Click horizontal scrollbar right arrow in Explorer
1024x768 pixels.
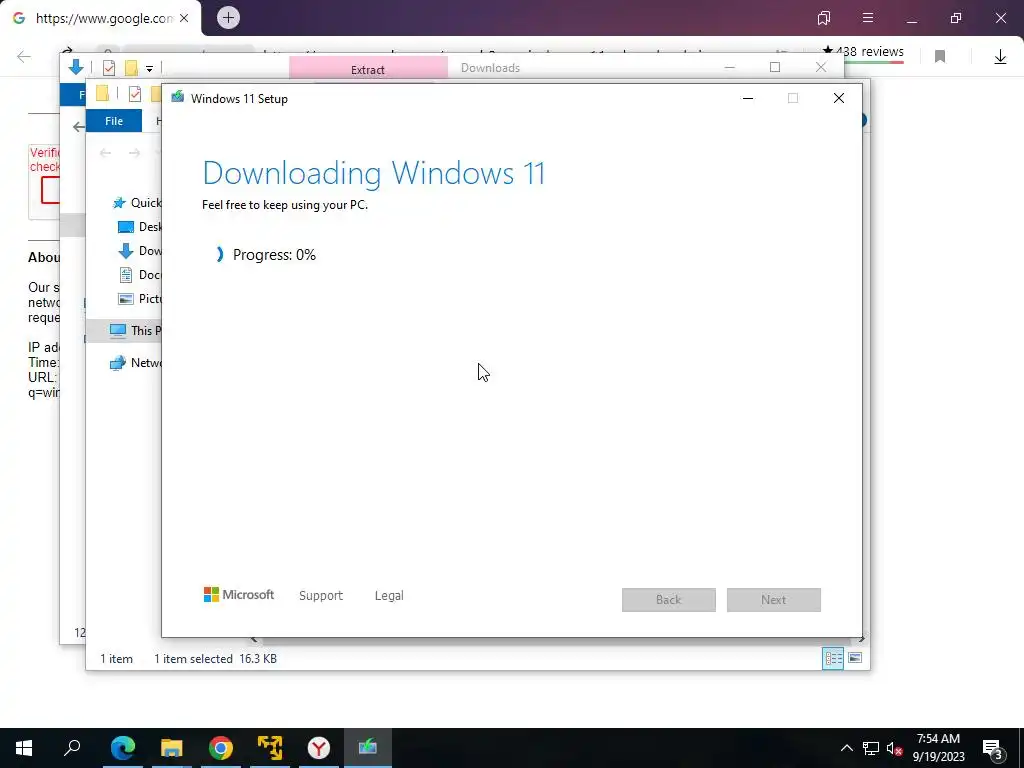[862, 639]
